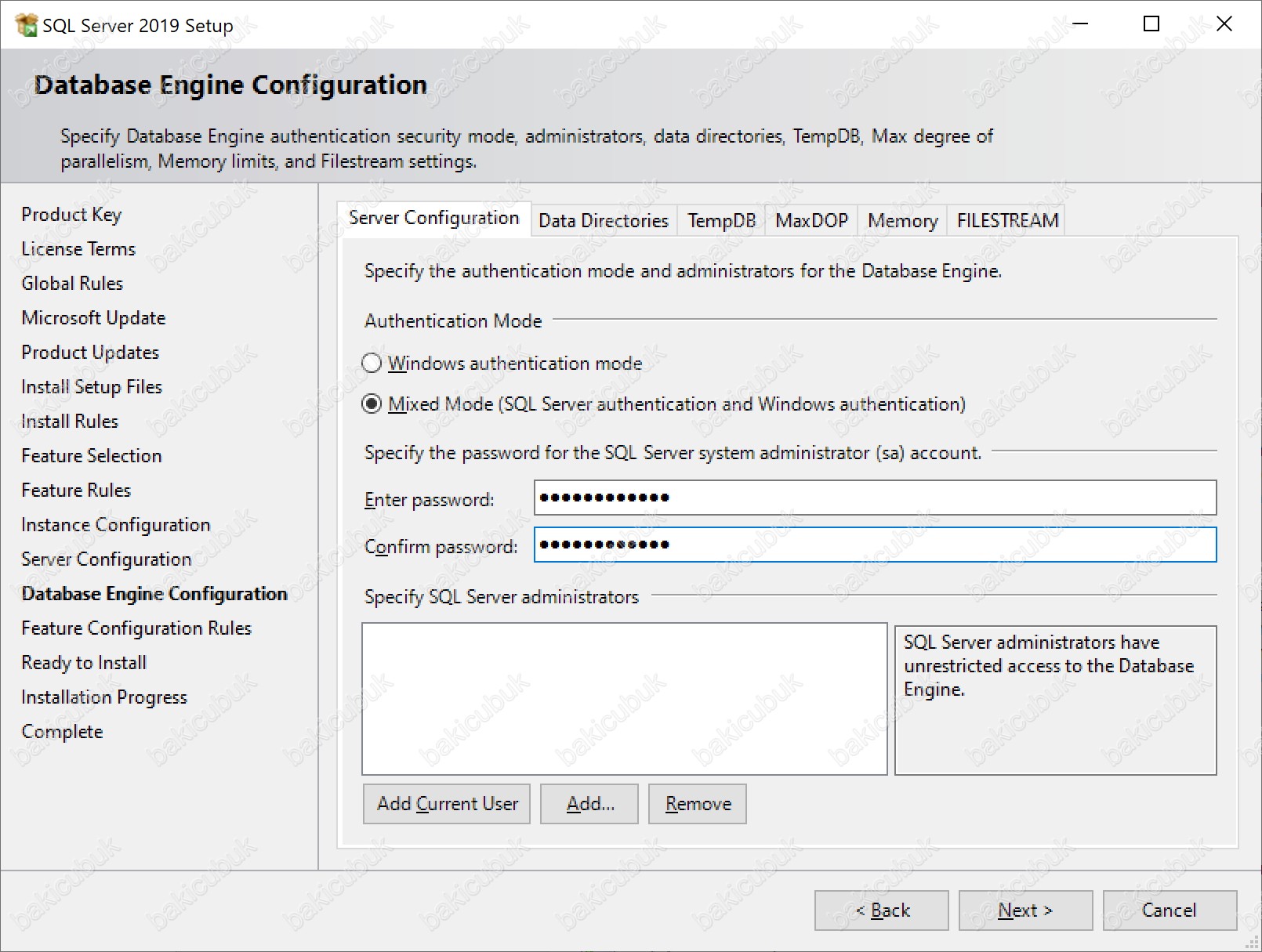
Task: Open the Memory tab
Action: point(902,221)
